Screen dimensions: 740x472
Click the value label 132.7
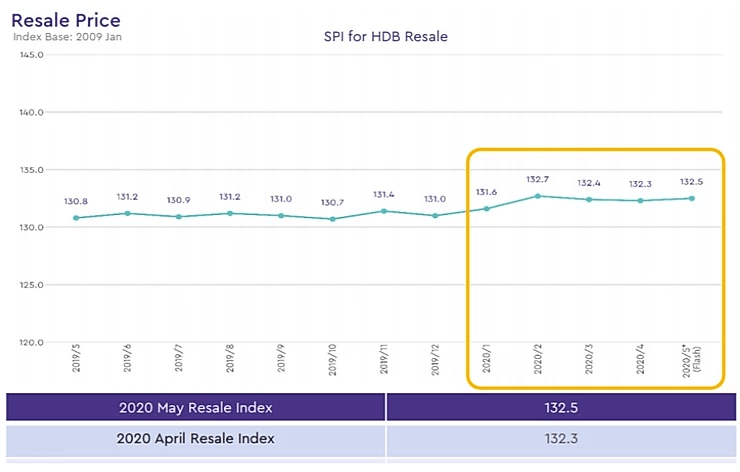(538, 179)
